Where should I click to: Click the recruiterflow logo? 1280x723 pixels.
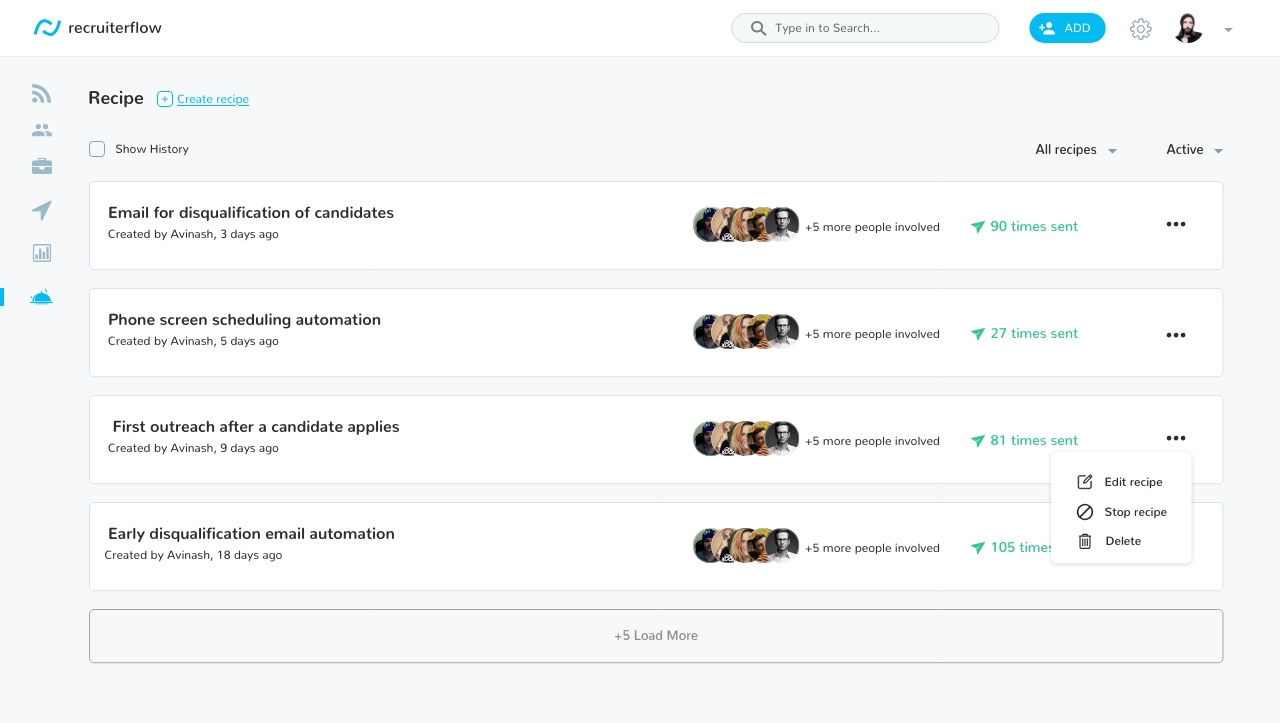pos(97,28)
